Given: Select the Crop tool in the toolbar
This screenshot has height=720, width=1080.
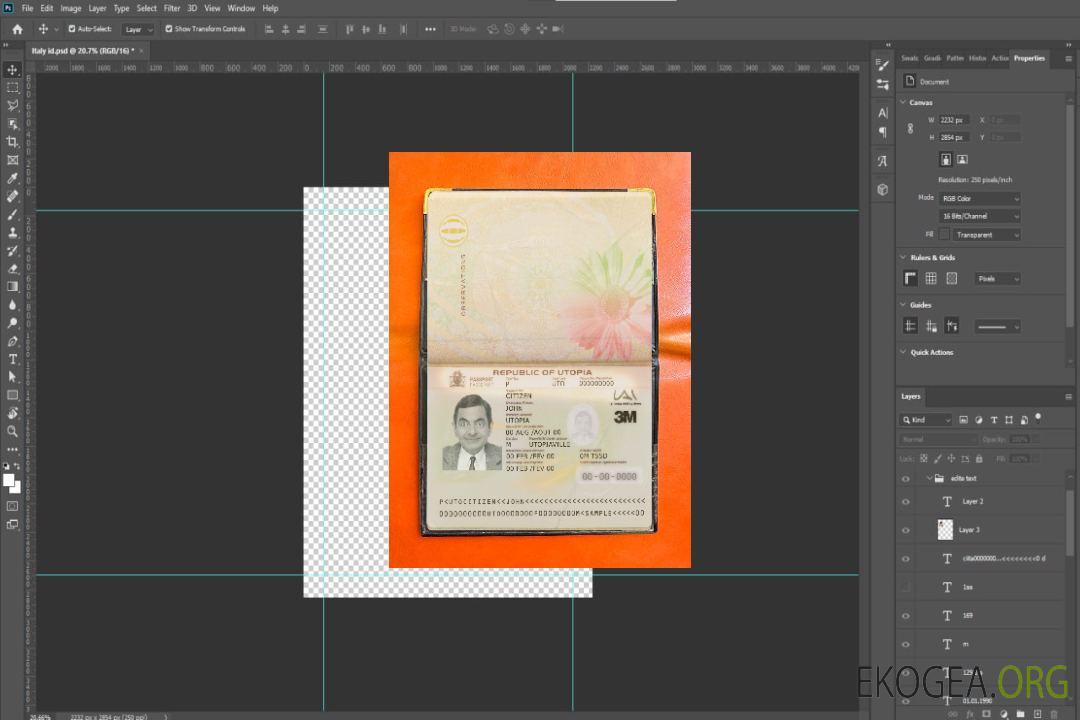Looking at the screenshot, I should pos(13,142).
